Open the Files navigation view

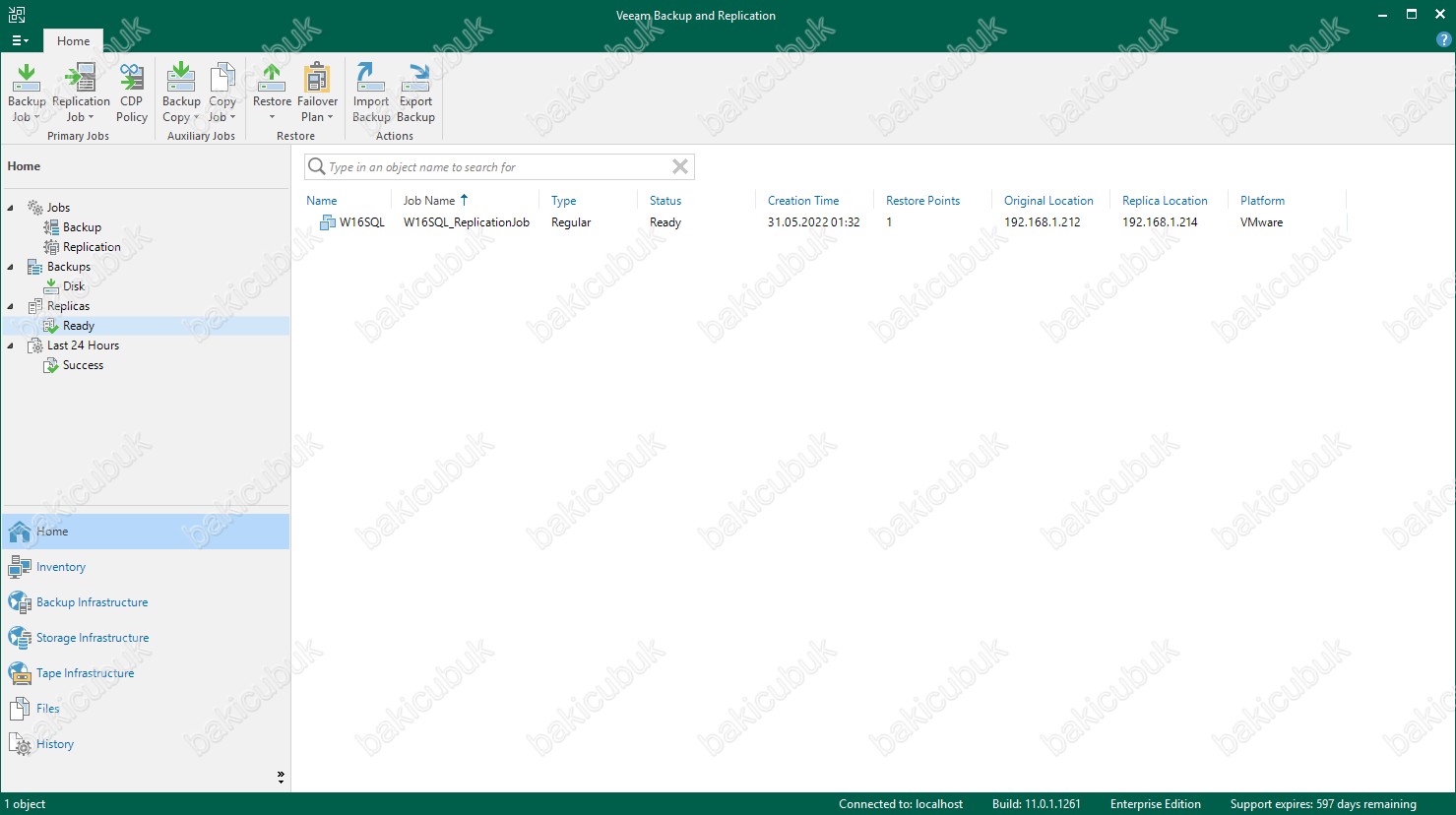point(146,709)
